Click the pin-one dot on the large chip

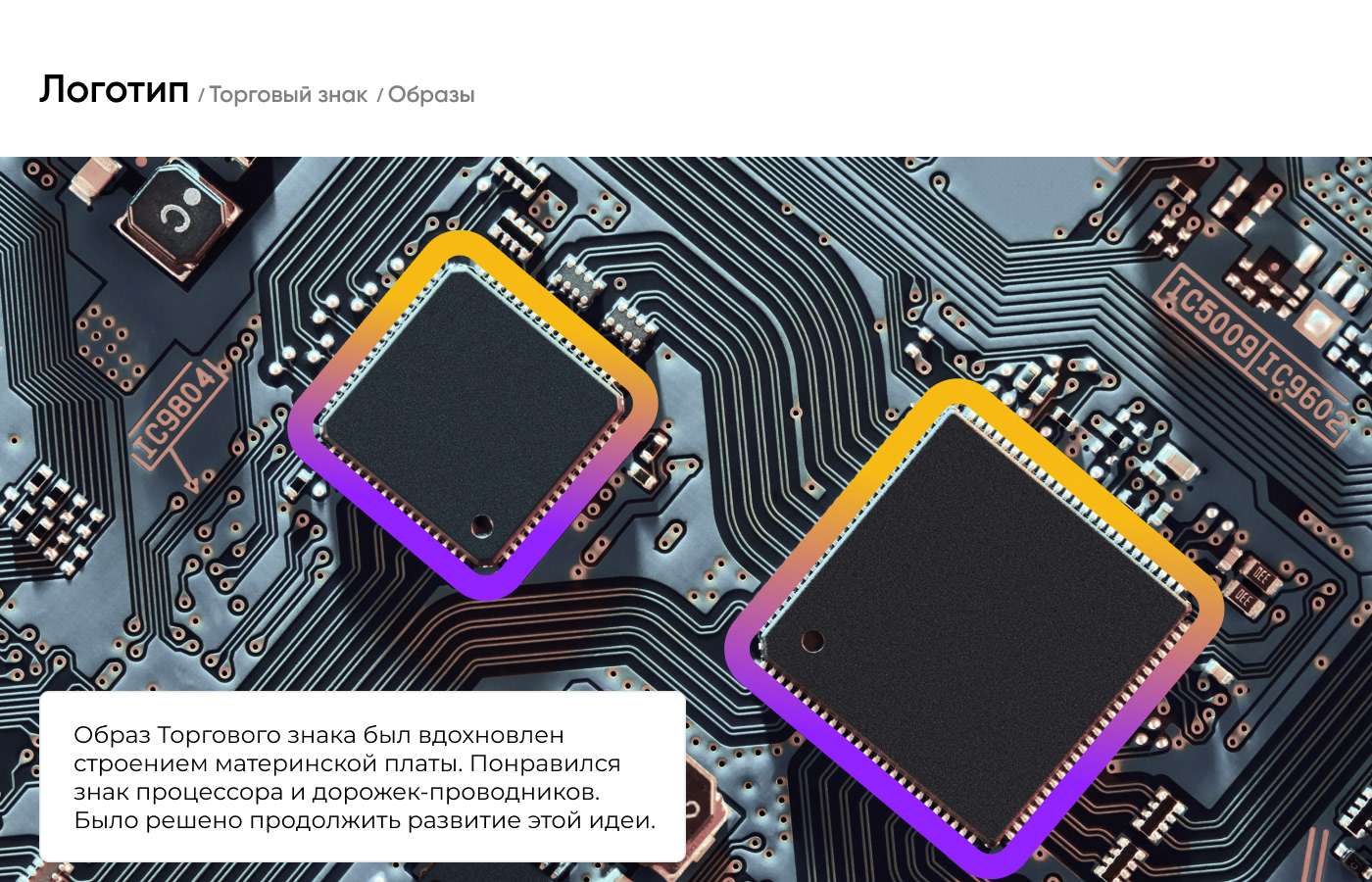coord(812,641)
